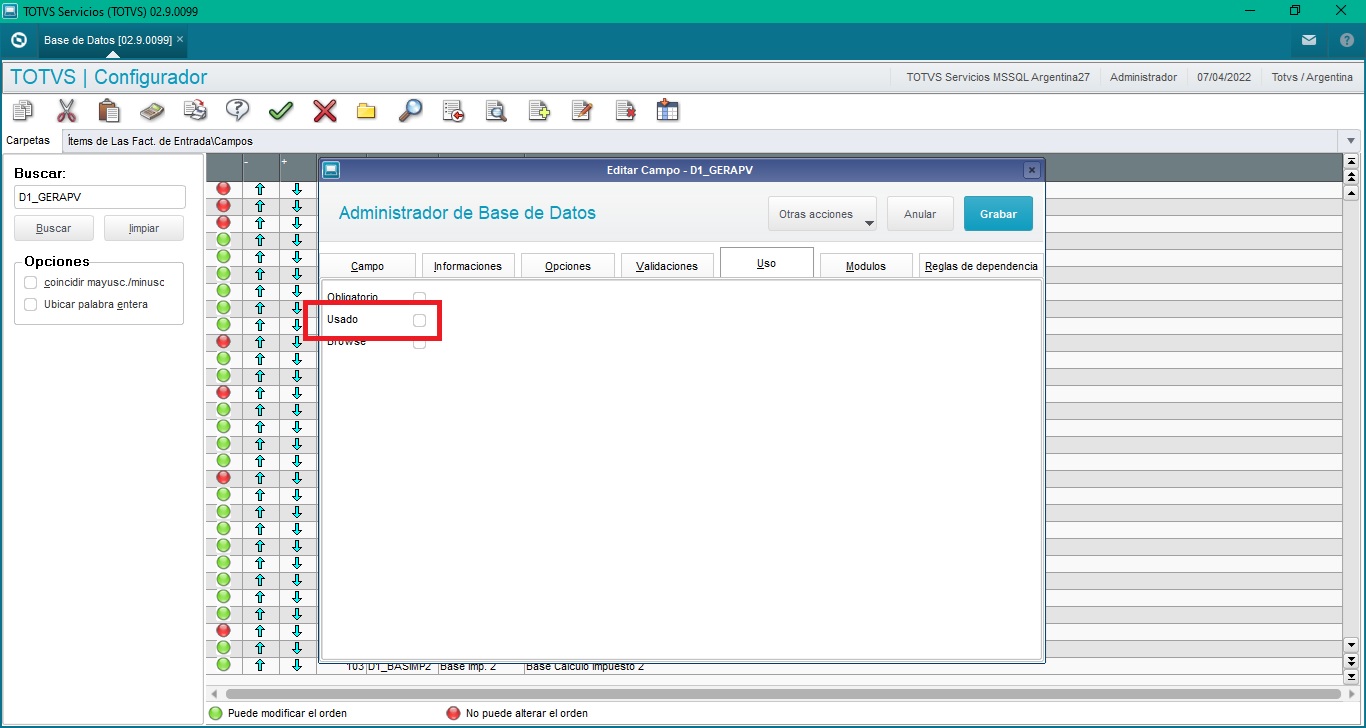Click the Buscar button

tap(54, 228)
